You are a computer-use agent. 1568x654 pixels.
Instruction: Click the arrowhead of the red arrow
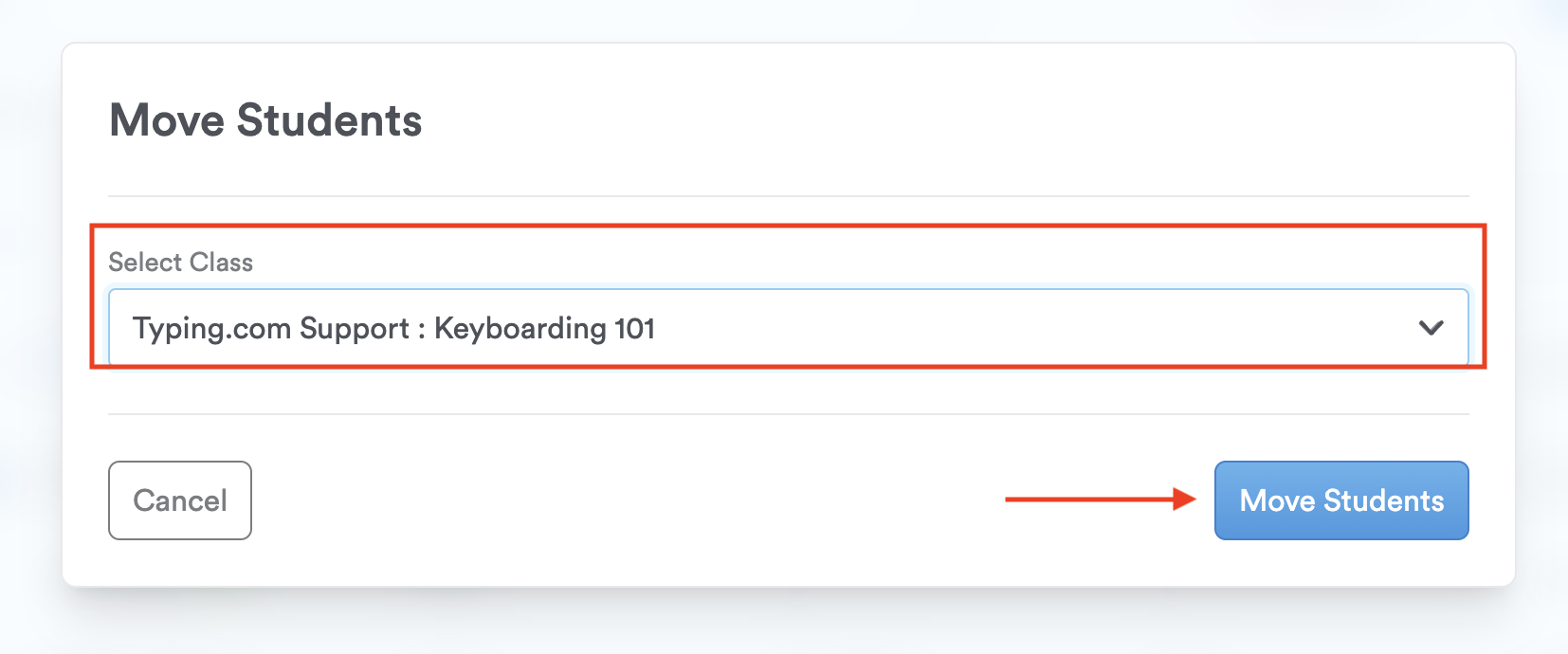coord(1185,500)
